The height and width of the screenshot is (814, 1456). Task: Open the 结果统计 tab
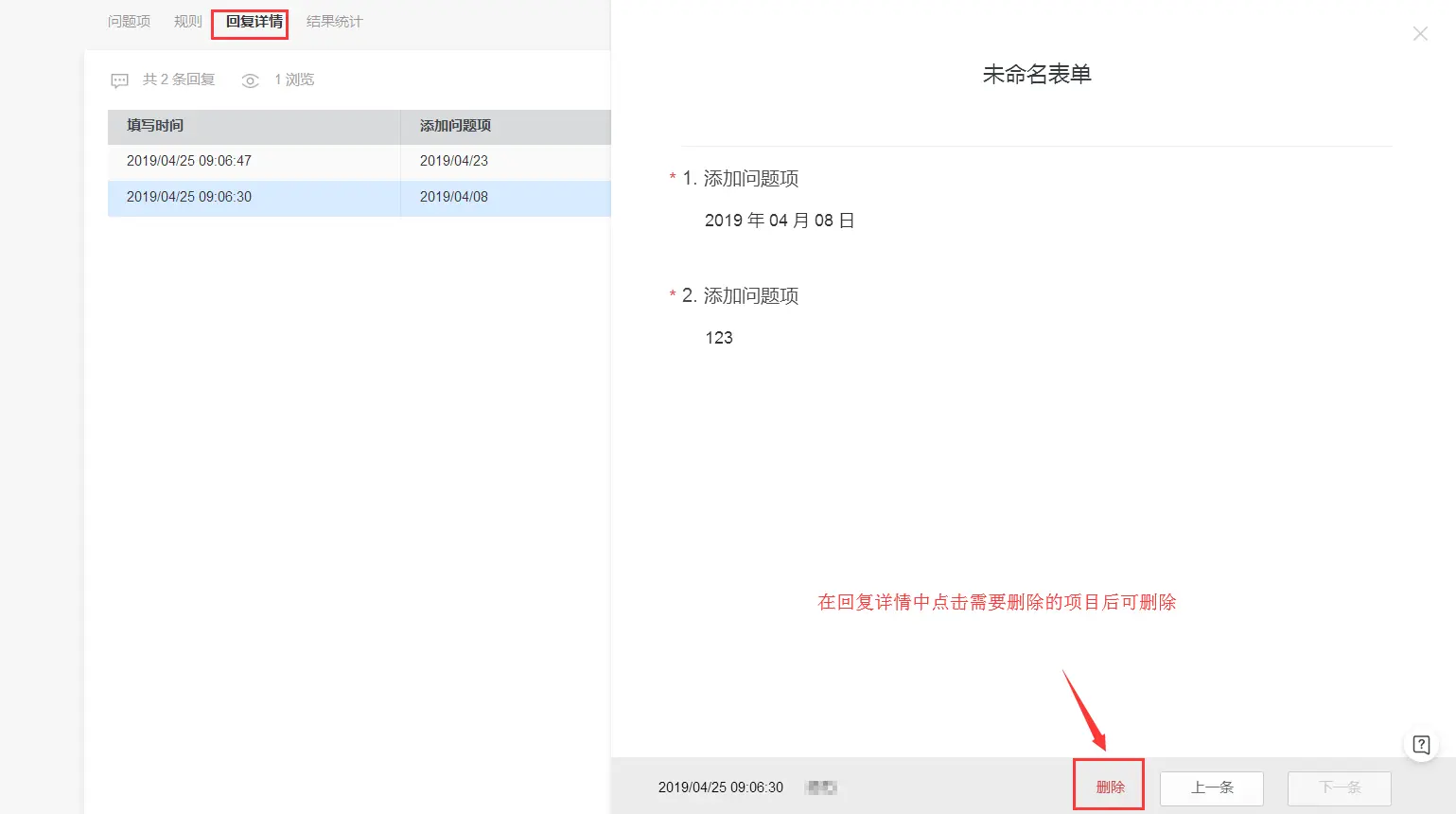[334, 21]
